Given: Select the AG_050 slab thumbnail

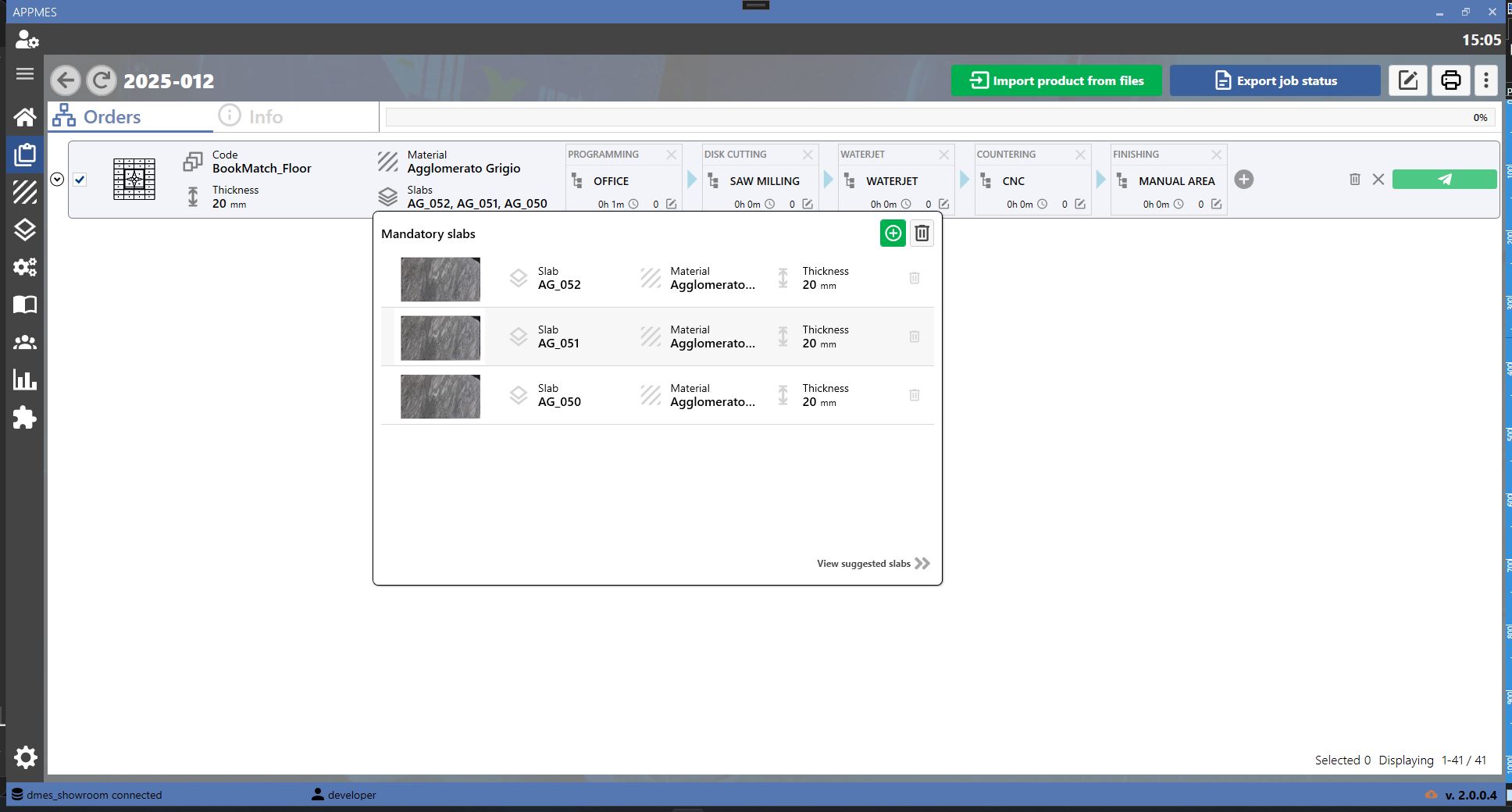Looking at the screenshot, I should coord(440,397).
